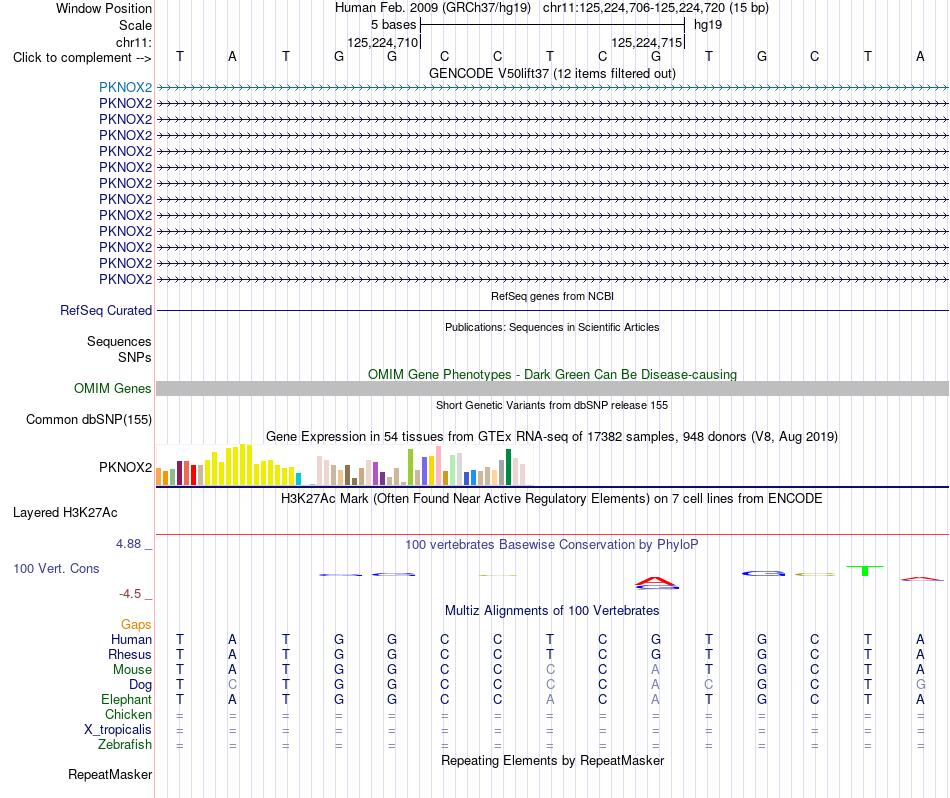This screenshot has width=950, height=798.
Task: Click 'Repeating Elements by RepeatMasker' title
Action: click(552, 760)
